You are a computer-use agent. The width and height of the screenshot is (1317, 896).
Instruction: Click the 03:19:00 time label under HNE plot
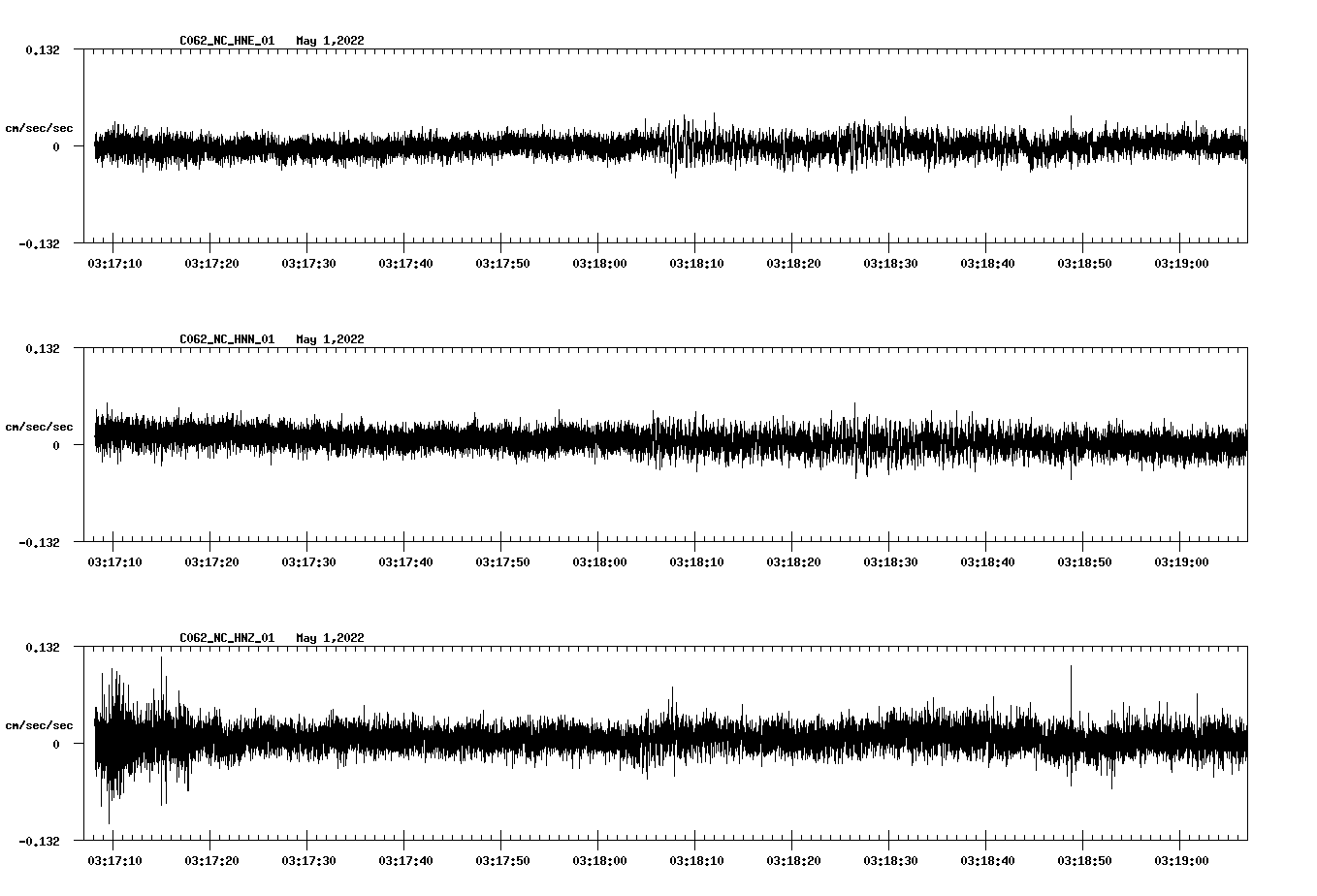coord(1181,263)
